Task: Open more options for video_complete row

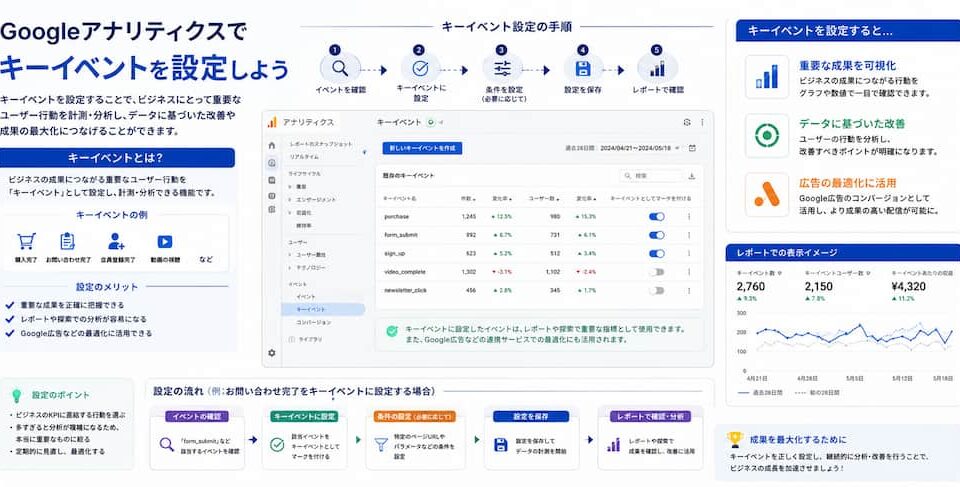Action: [689, 272]
